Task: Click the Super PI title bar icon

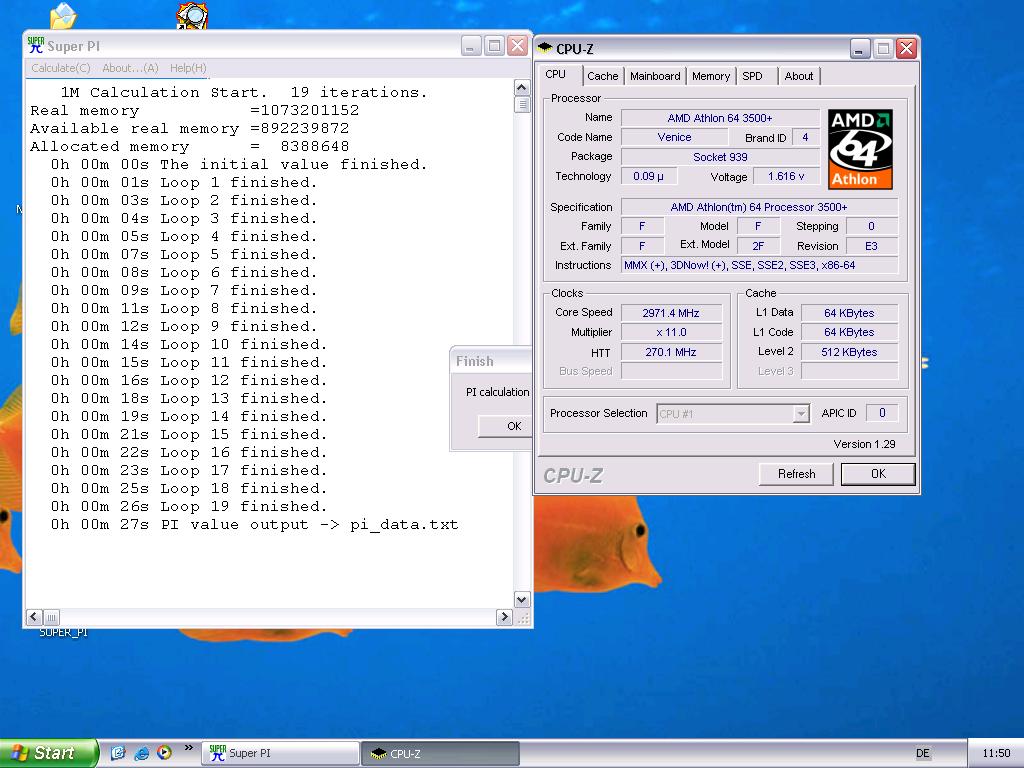Action: point(36,46)
